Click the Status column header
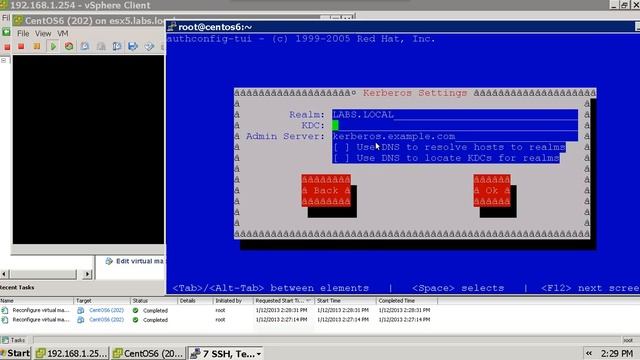This screenshot has height=360, width=640. pyautogui.click(x=154, y=301)
